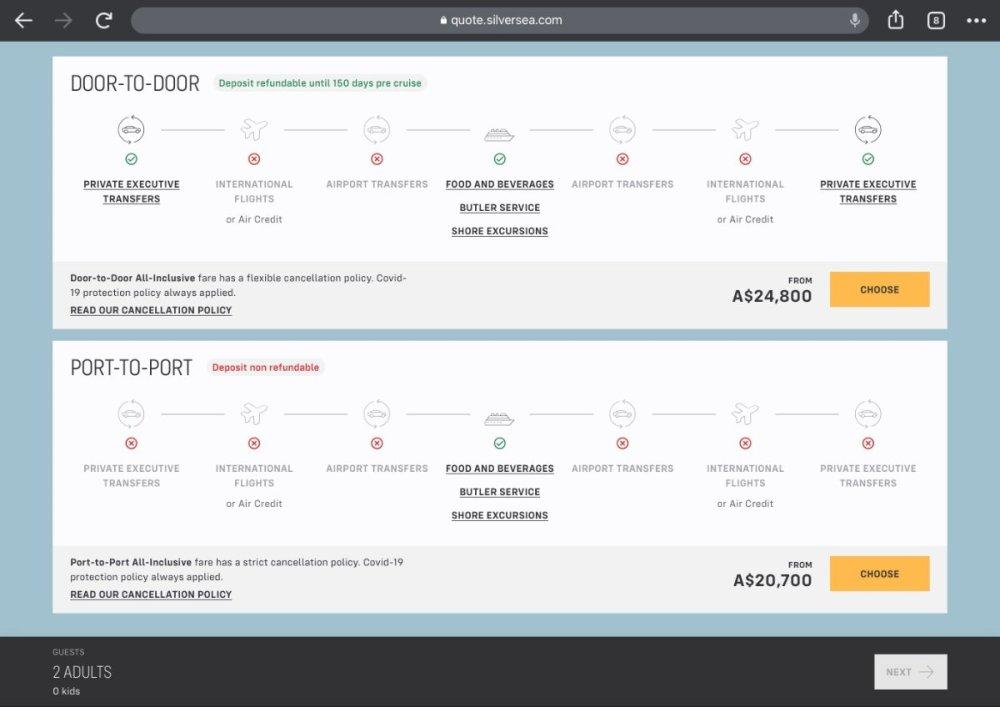Screen dimensions: 1000x707
Task: Click the cruise ship icon in Door-to-Door
Action: (499, 132)
